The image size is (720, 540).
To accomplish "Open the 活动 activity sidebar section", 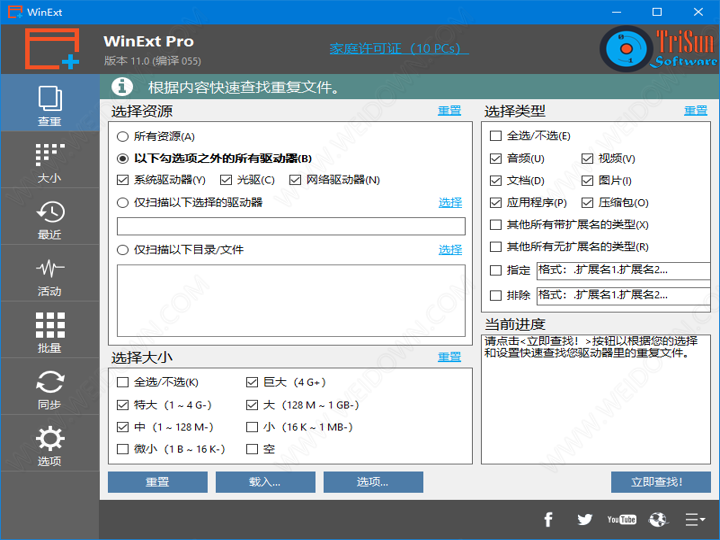I will [x=50, y=274].
